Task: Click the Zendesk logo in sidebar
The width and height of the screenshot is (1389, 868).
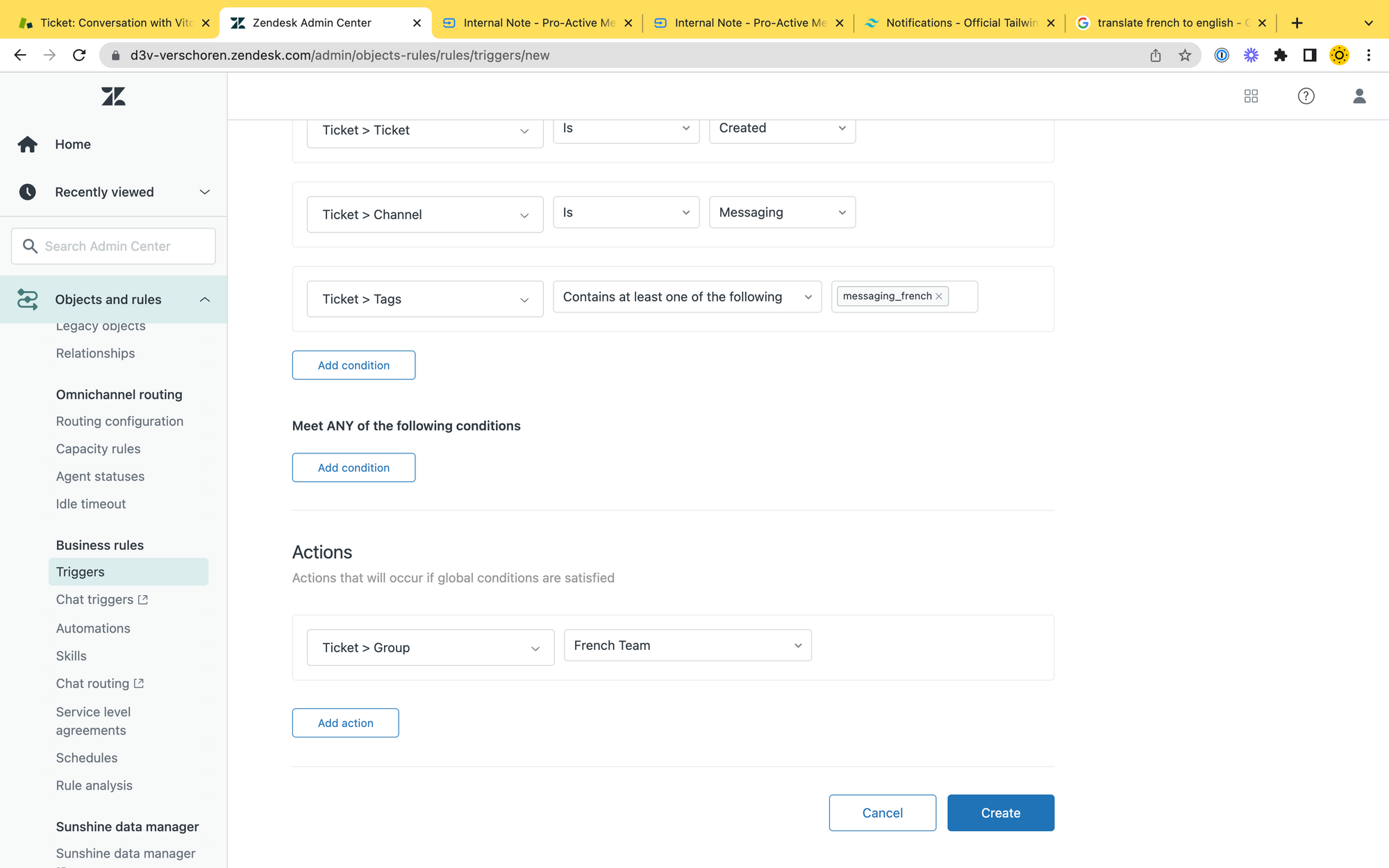Action: [x=113, y=97]
